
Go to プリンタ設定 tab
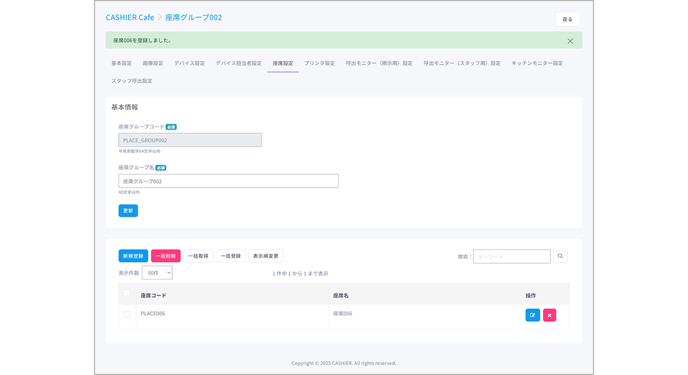click(319, 63)
